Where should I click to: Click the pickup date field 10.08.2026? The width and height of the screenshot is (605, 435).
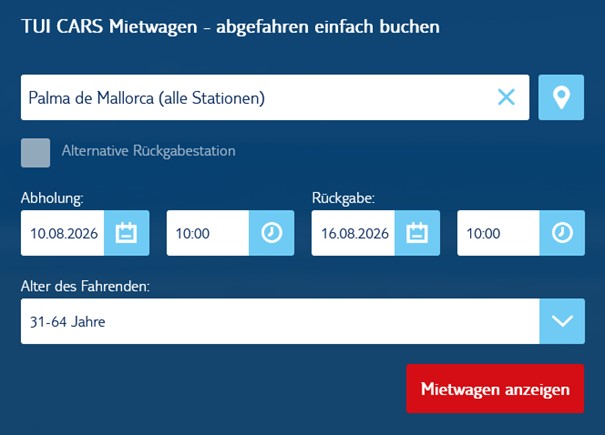tap(62, 233)
